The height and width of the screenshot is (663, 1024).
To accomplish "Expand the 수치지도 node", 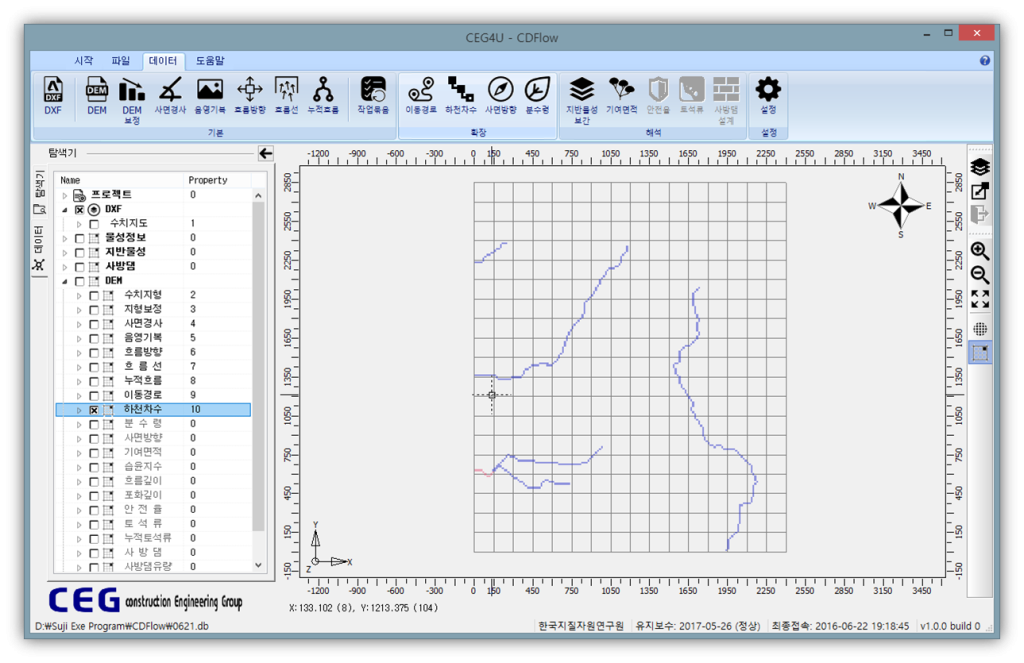I will tap(79, 224).
